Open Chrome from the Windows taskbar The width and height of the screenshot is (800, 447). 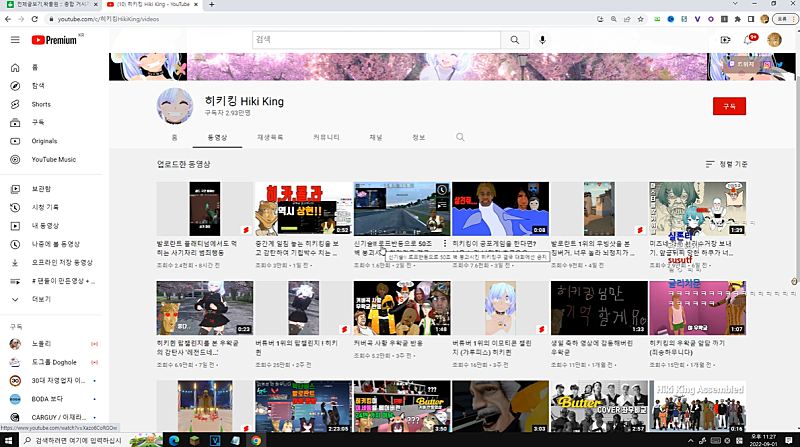click(x=256, y=439)
